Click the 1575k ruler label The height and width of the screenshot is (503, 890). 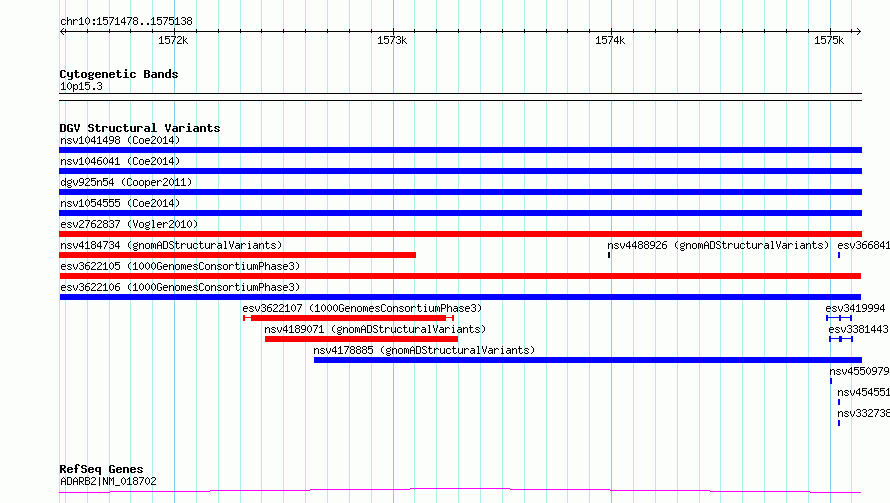(x=829, y=40)
